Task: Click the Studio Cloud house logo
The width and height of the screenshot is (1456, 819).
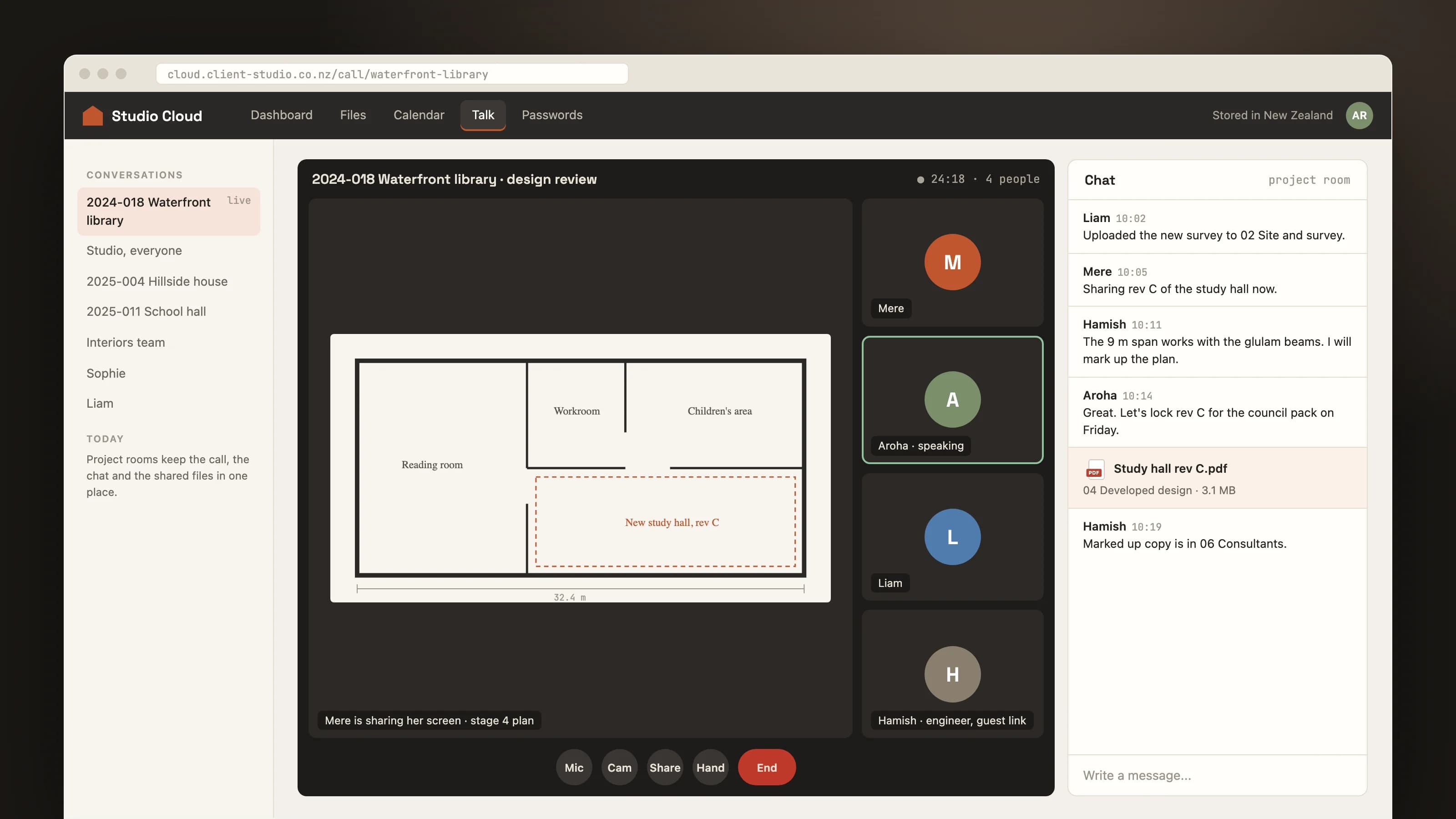Action: click(x=93, y=115)
